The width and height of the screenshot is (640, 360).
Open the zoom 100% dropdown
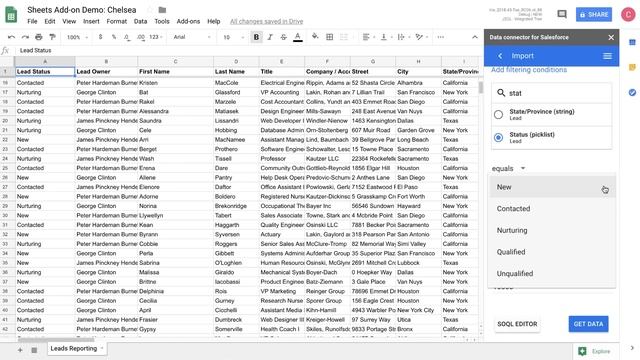pyautogui.click(x=77, y=37)
